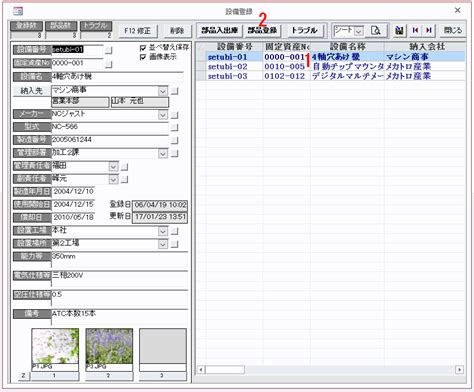Image resolution: width=474 pixels, height=392 pixels.
Task: Toggle 画像表示 checkbox
Action: tap(143, 57)
